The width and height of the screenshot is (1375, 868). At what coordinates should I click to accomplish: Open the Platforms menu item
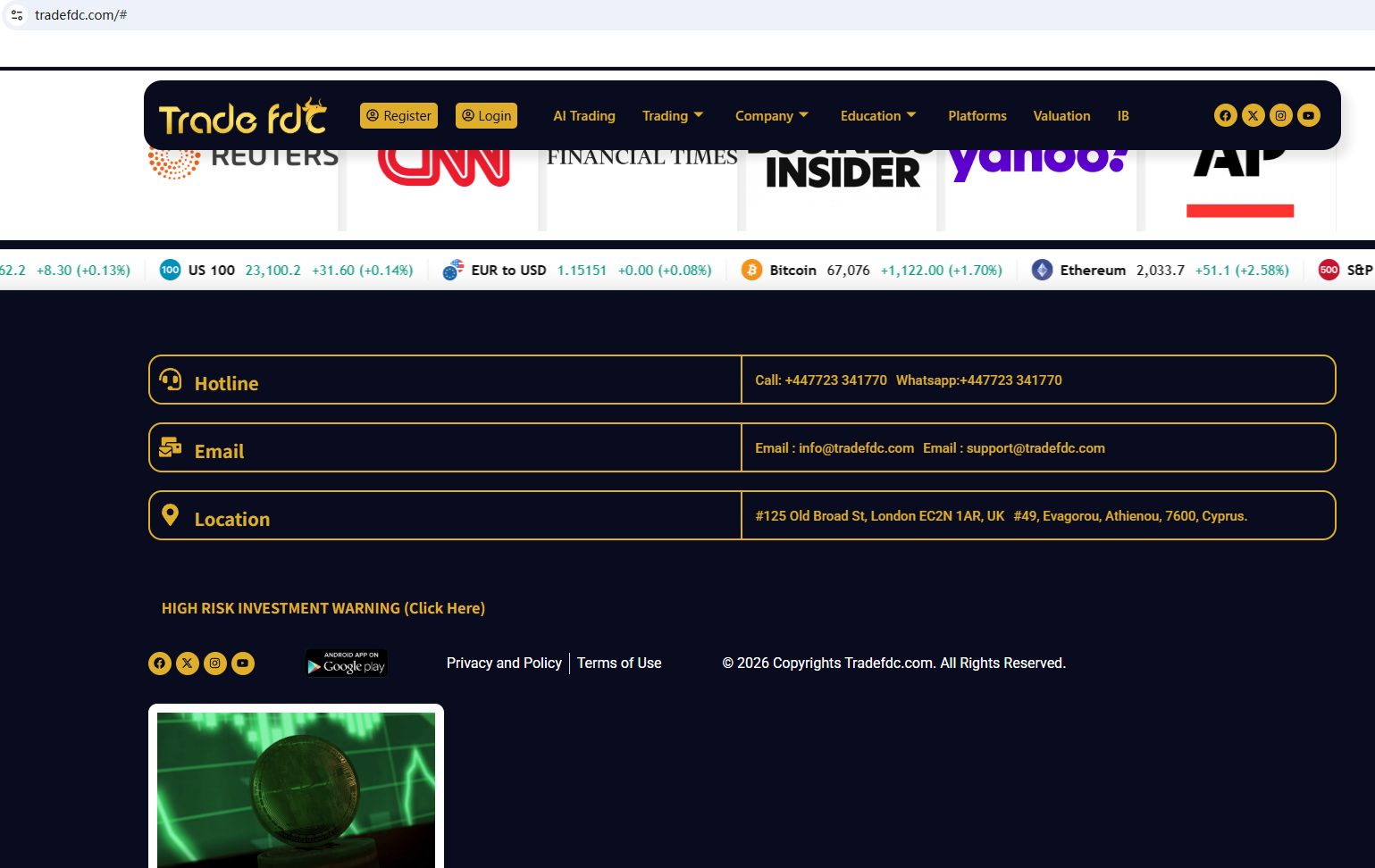click(977, 116)
